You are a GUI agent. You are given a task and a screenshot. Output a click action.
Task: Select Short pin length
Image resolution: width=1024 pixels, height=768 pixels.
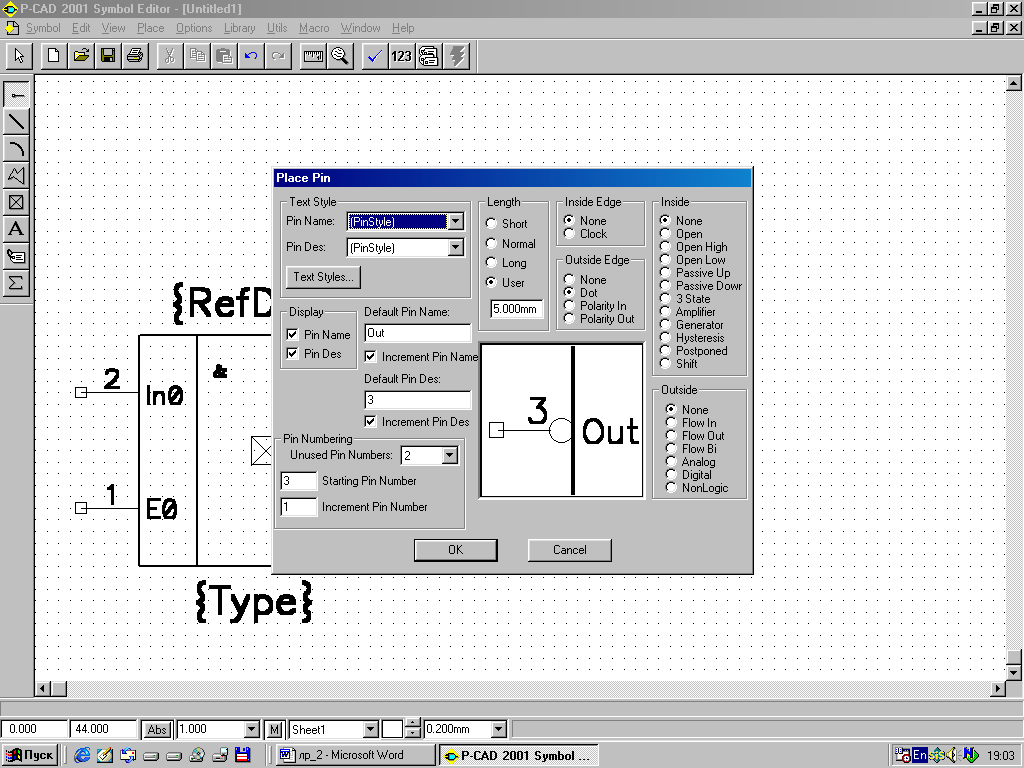(491, 223)
